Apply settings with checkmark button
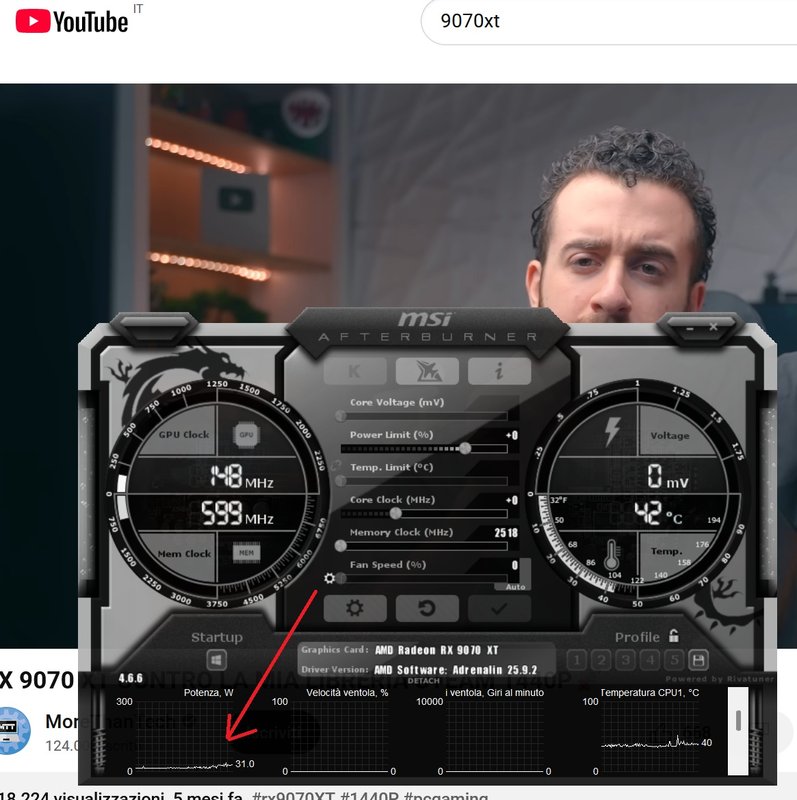 pos(499,608)
